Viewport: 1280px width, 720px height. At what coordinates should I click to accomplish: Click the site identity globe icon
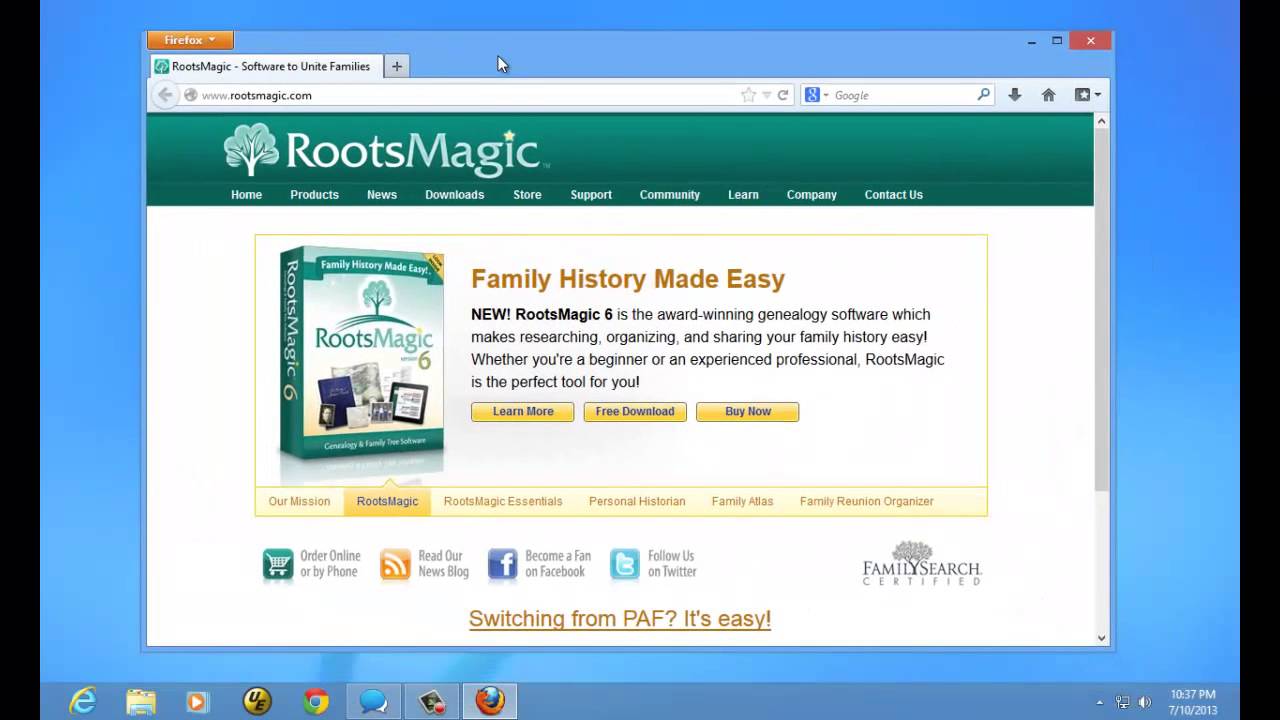[190, 95]
